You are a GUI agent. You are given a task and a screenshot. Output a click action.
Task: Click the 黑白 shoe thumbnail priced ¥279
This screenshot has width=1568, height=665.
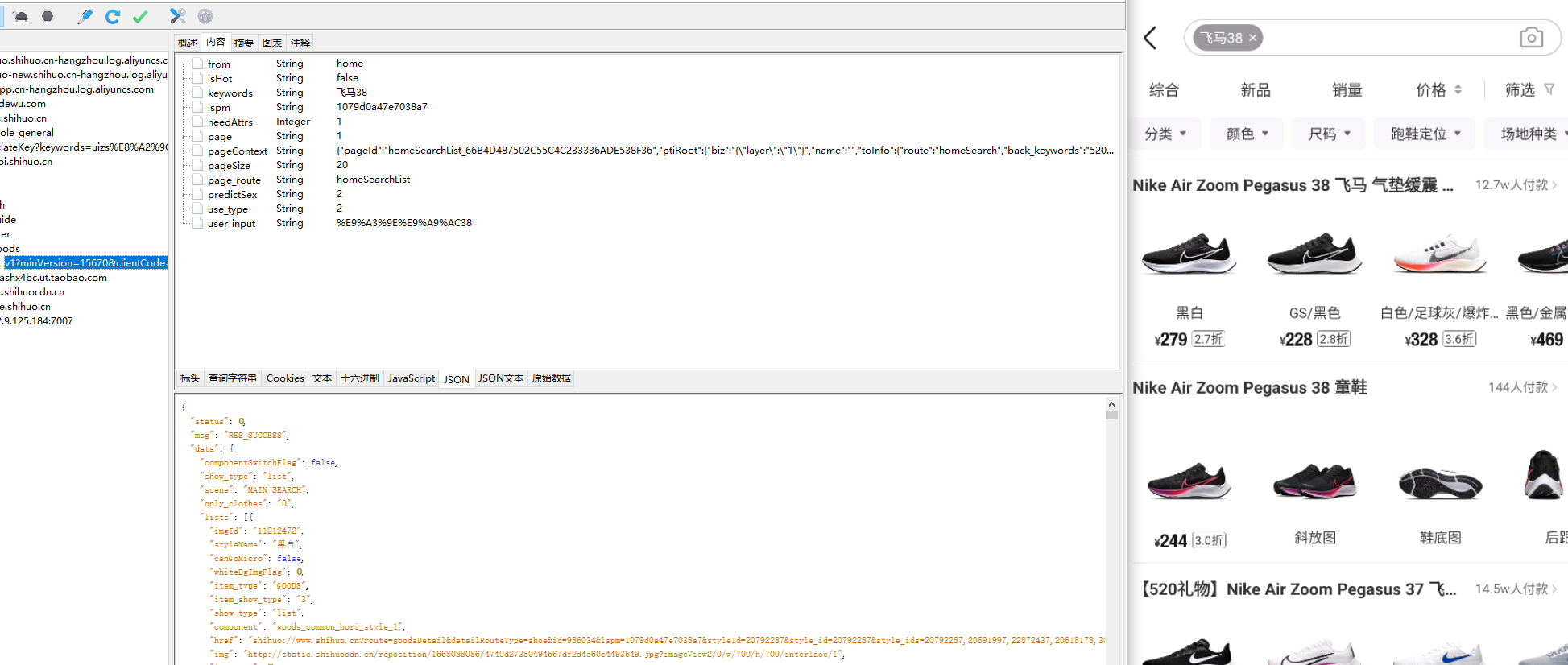1189,254
